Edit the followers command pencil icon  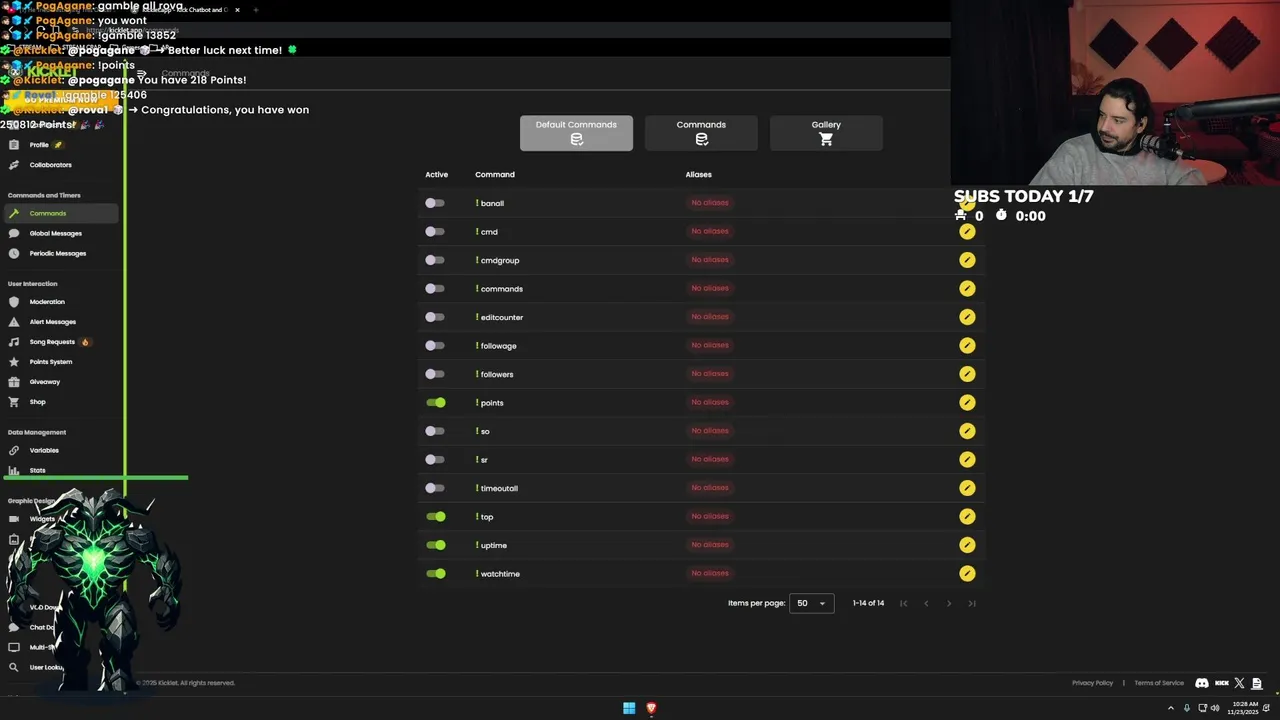pos(967,374)
